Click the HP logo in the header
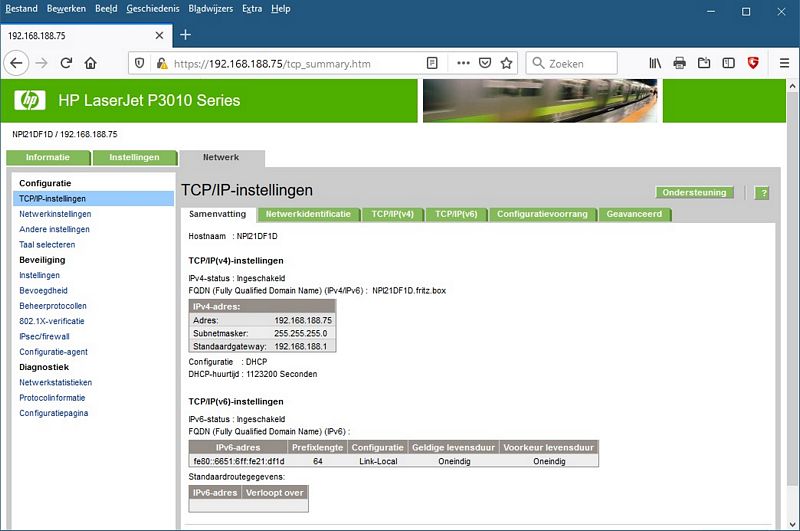 [30, 100]
